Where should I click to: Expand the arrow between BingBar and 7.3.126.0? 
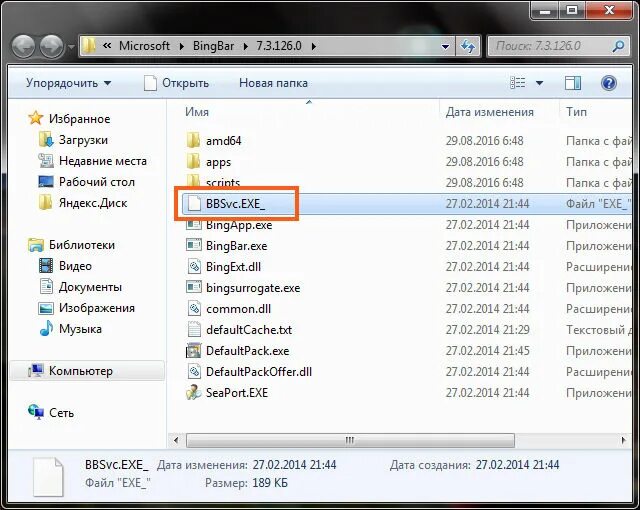click(x=245, y=46)
